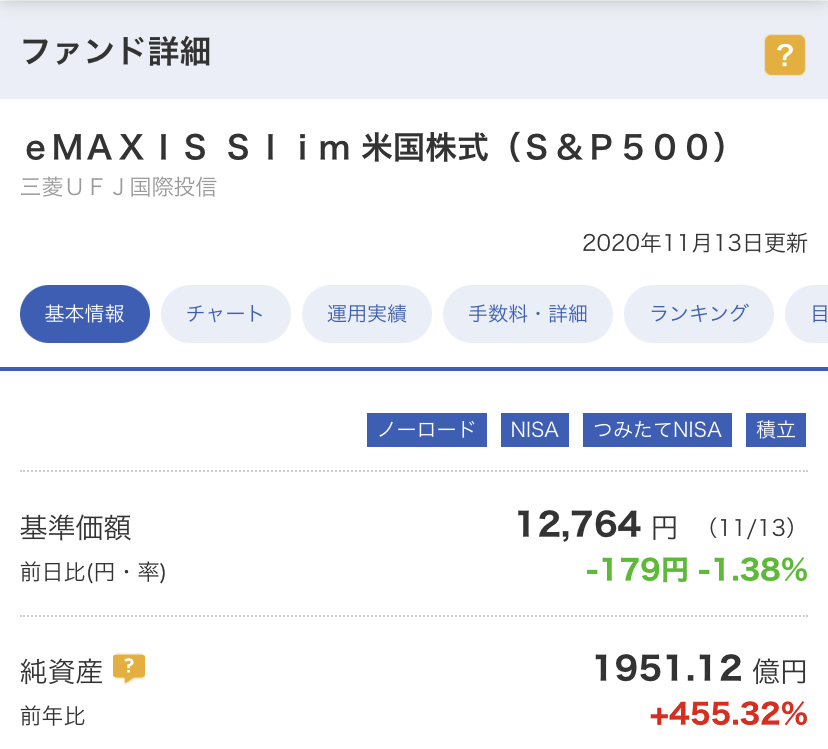Click the 積立 tag
Screen dimensions: 828x749
pos(776,430)
